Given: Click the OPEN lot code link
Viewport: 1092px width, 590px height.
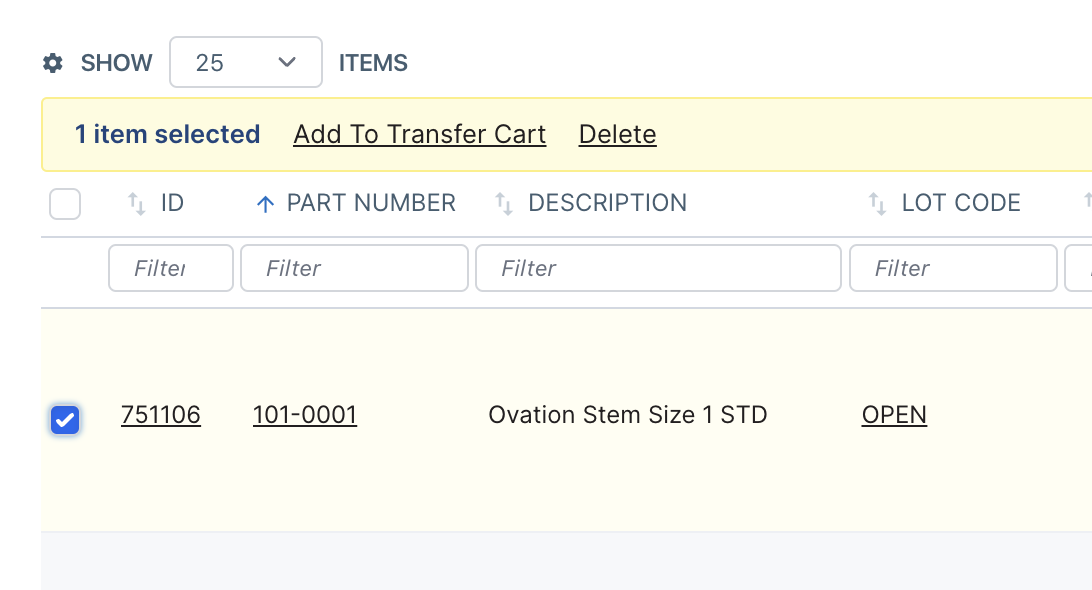Looking at the screenshot, I should [894, 415].
